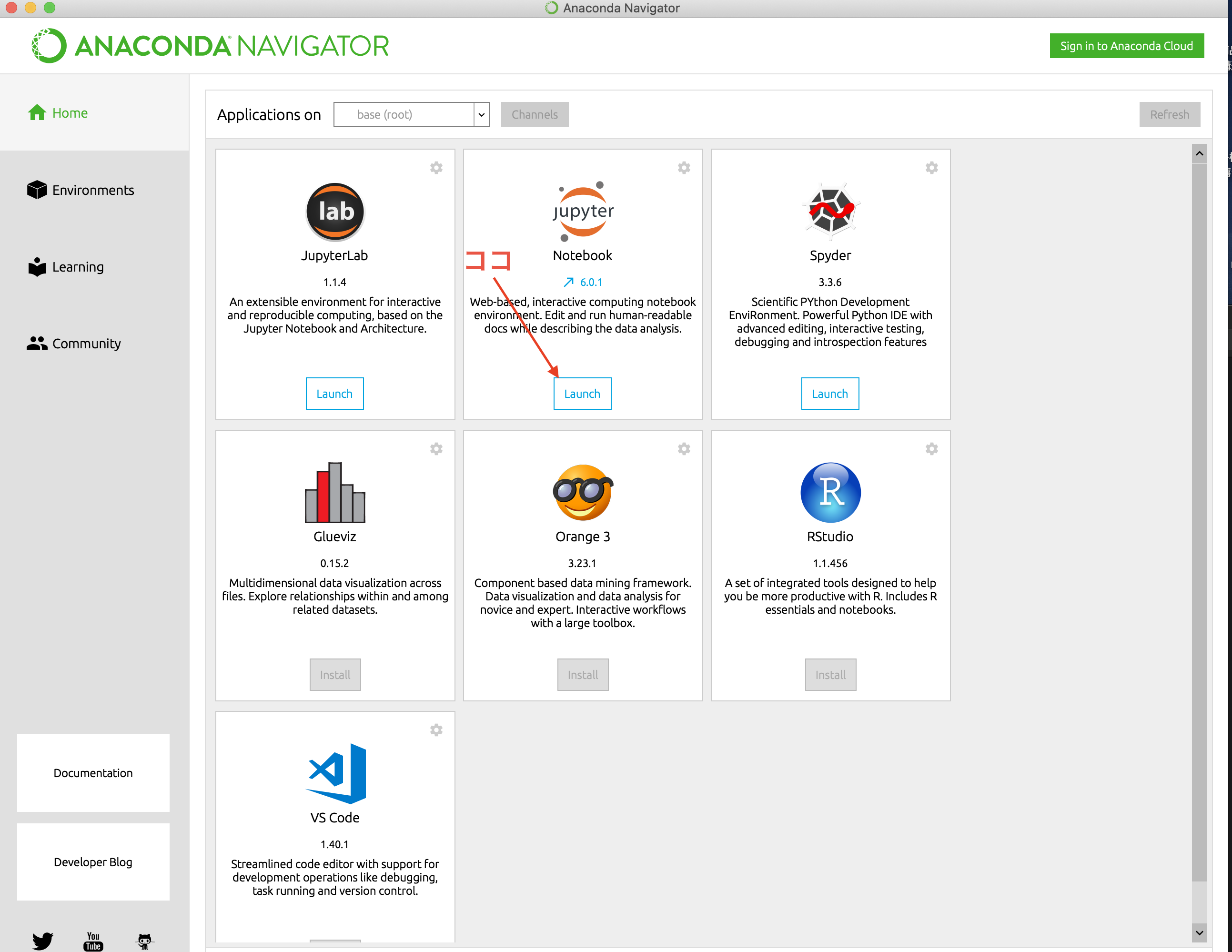Open Orange 3 tile gear dropdown

coord(684,449)
